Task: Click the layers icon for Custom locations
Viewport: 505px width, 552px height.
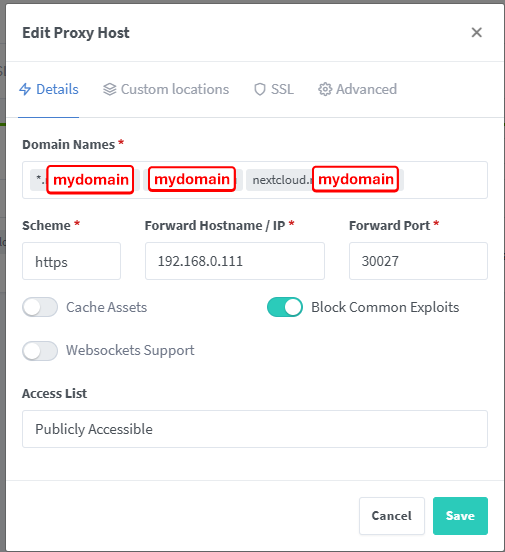Action: [110, 89]
